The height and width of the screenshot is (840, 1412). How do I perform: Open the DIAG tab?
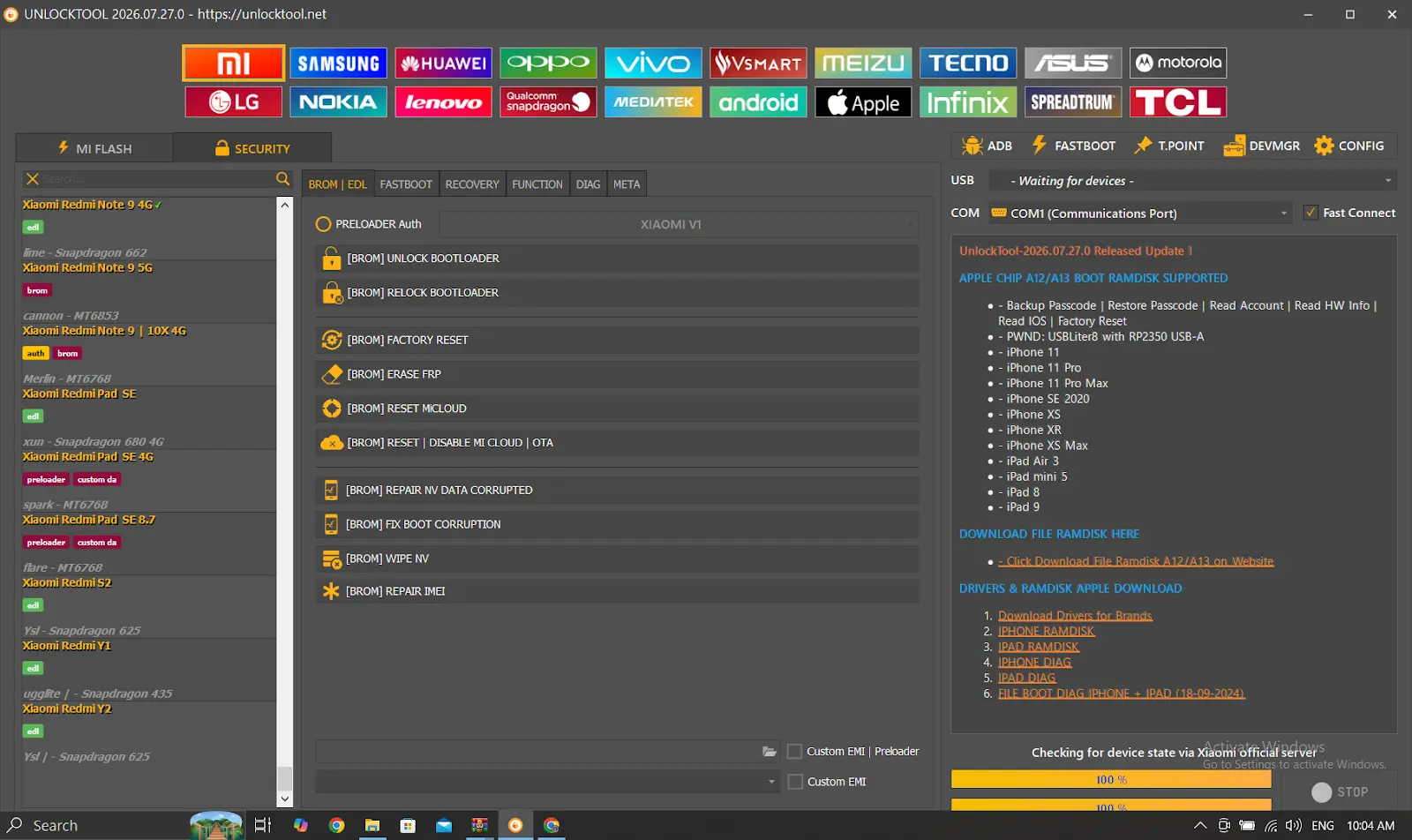coord(588,184)
